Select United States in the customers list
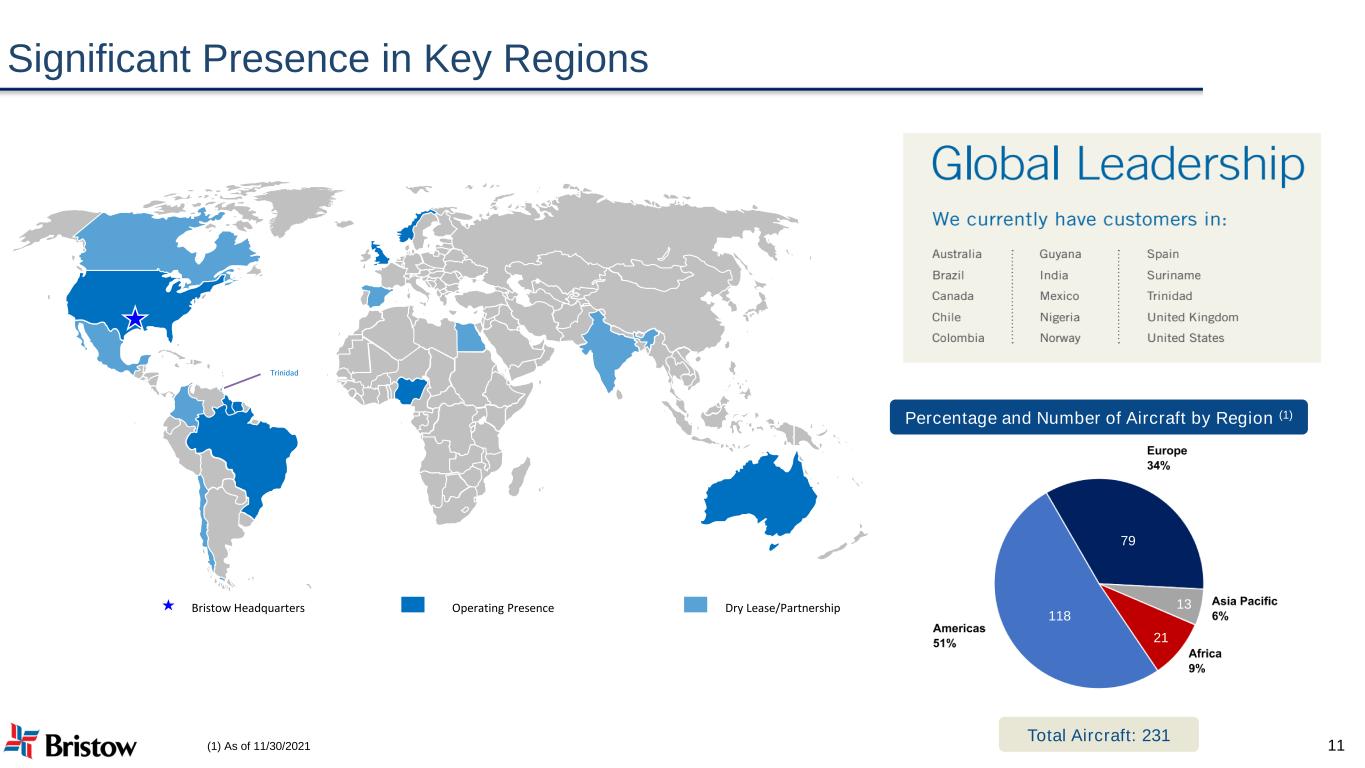1365x768 pixels. coord(1185,338)
